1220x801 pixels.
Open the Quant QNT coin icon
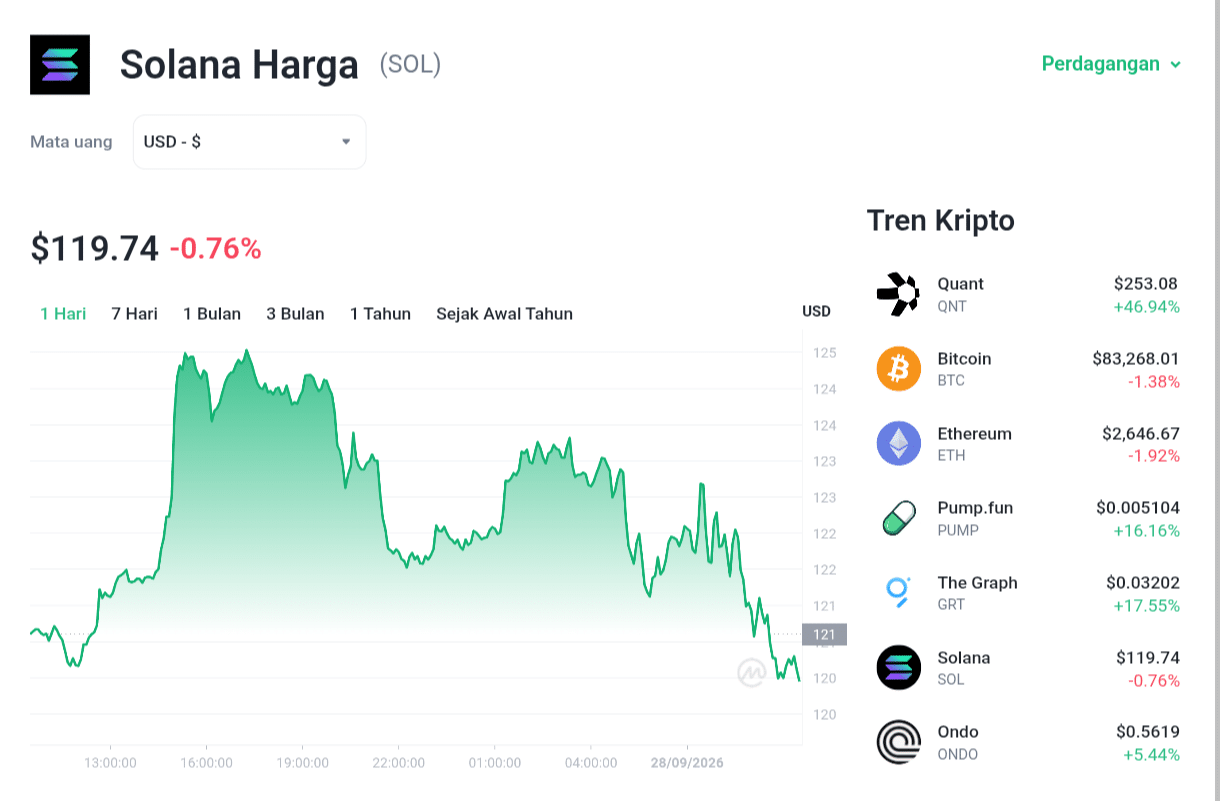click(898, 294)
